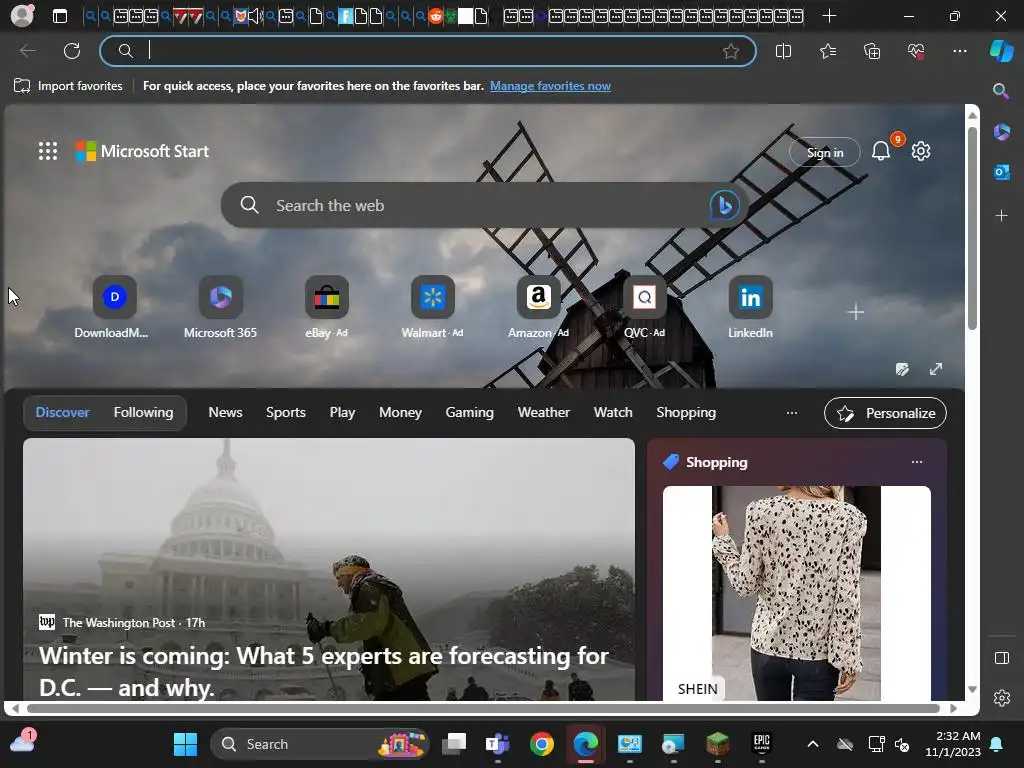Add a new quick link site

856,312
